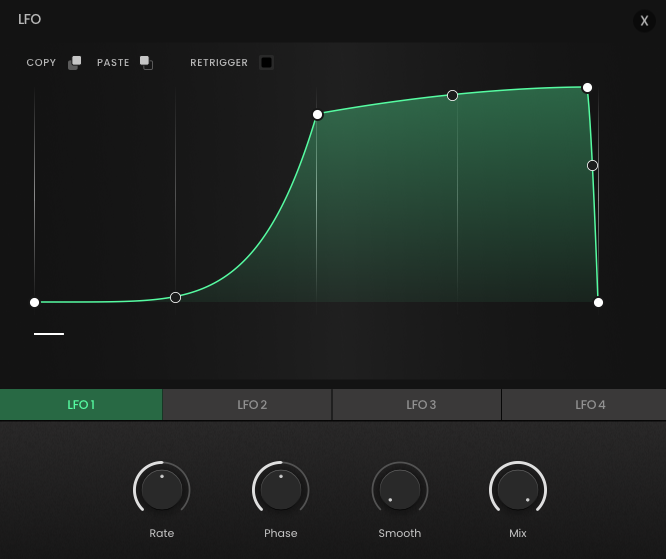
Task: Select the envelope end point at bottom right
Action: (x=598, y=302)
